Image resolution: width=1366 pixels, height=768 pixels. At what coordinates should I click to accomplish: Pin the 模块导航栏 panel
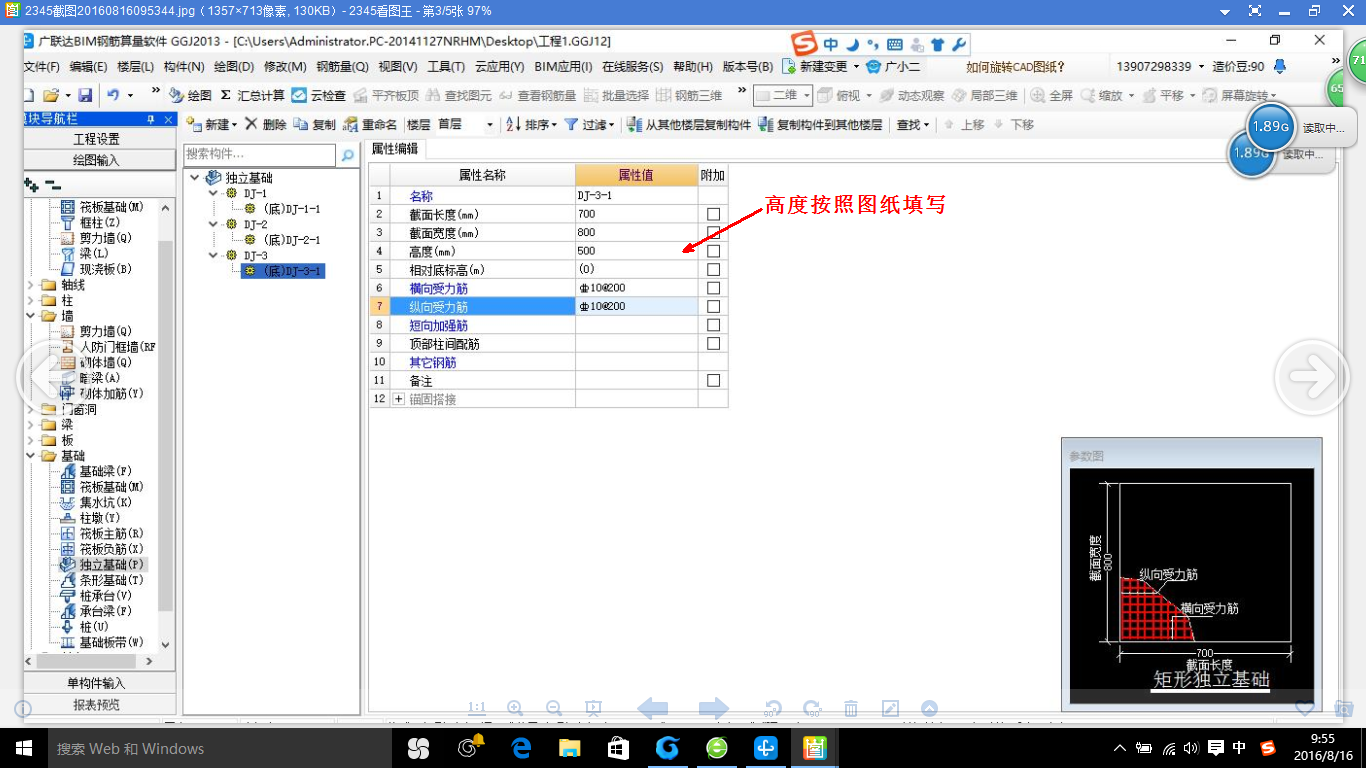(x=151, y=119)
